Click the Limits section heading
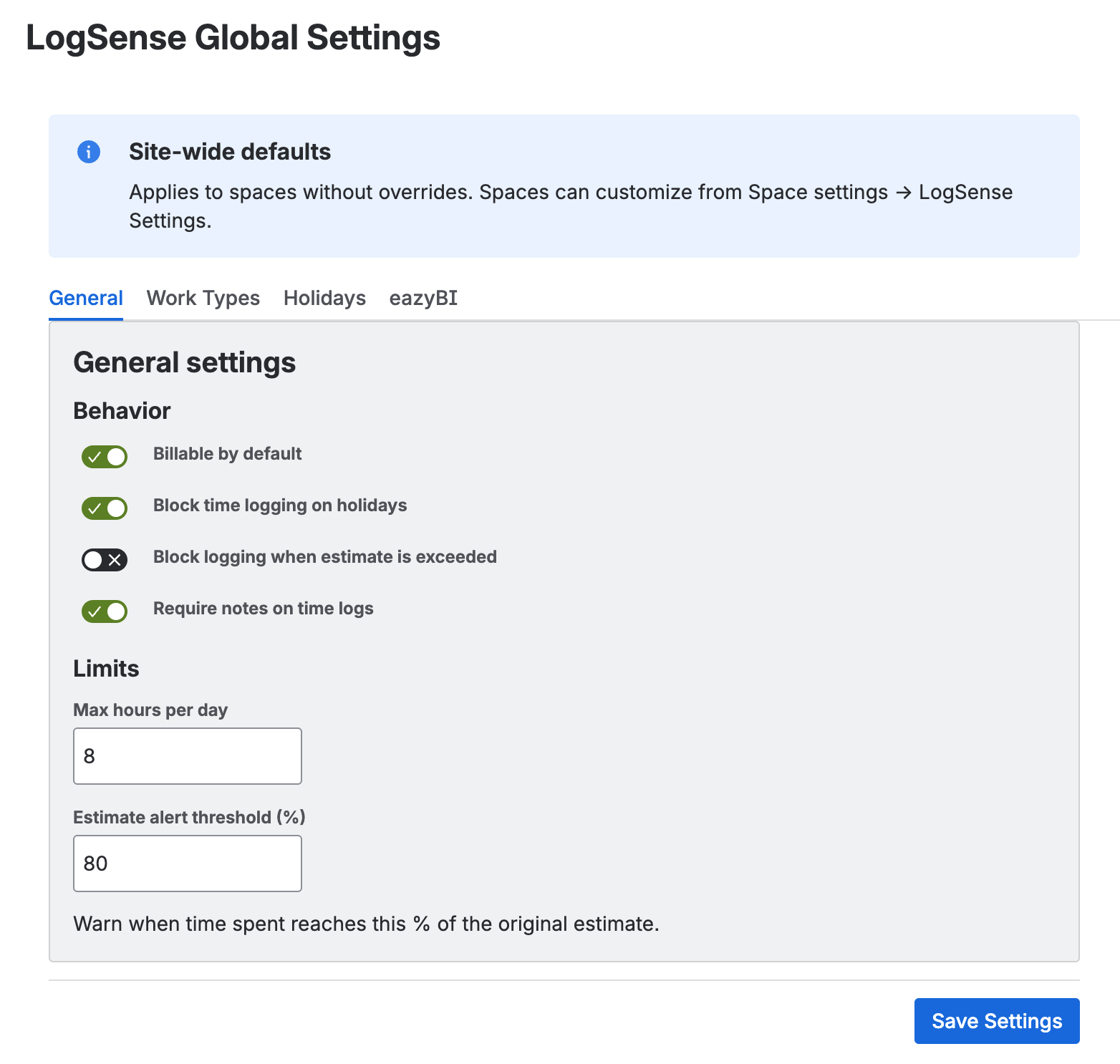 point(106,669)
